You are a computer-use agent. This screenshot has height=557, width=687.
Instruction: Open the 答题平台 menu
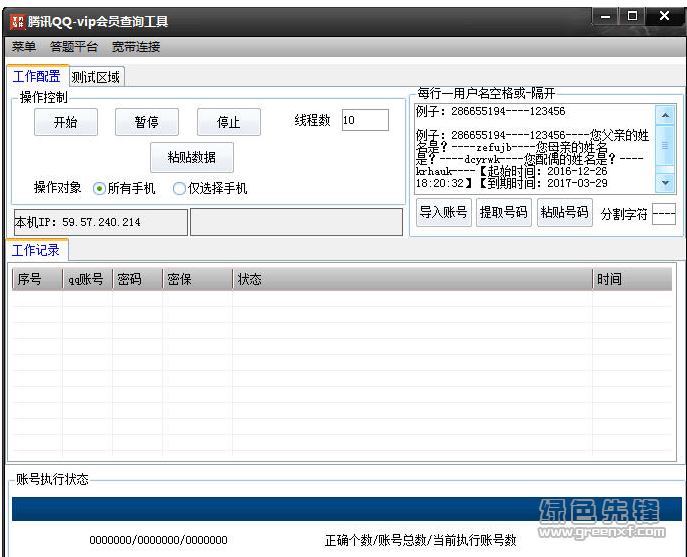pyautogui.click(x=74, y=46)
